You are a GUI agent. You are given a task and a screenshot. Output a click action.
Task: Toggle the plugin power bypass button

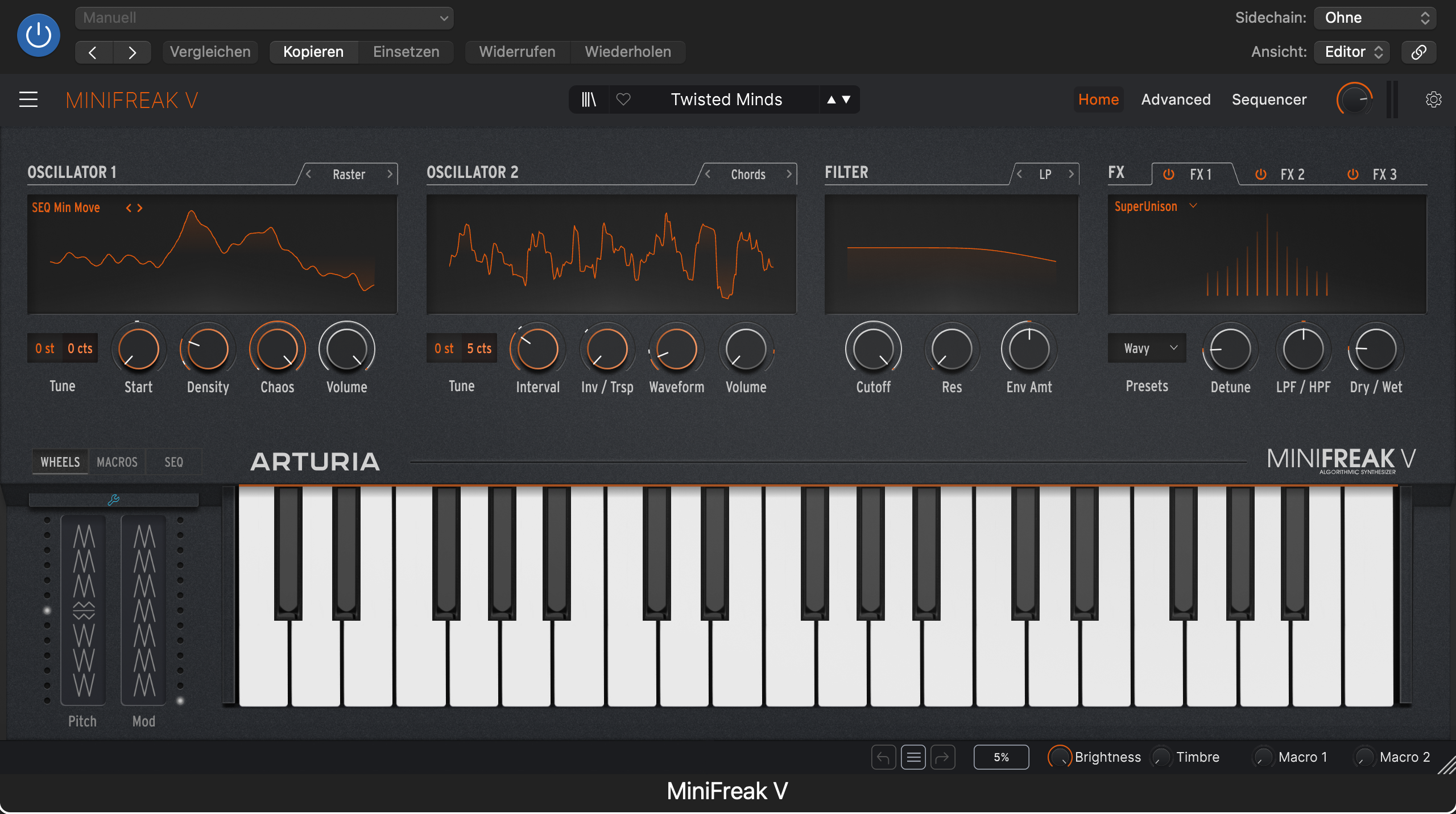click(39, 35)
